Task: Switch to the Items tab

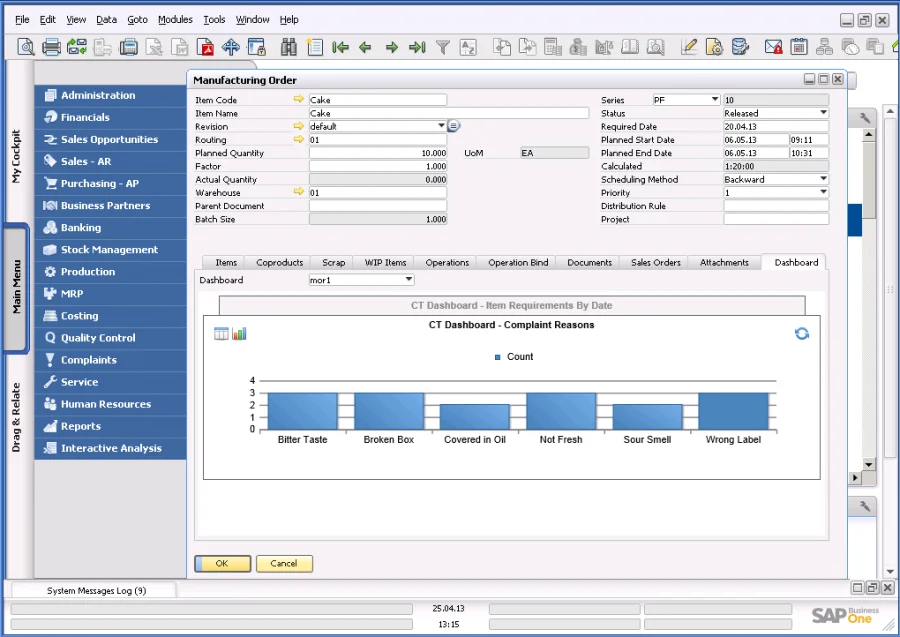Action: [226, 262]
